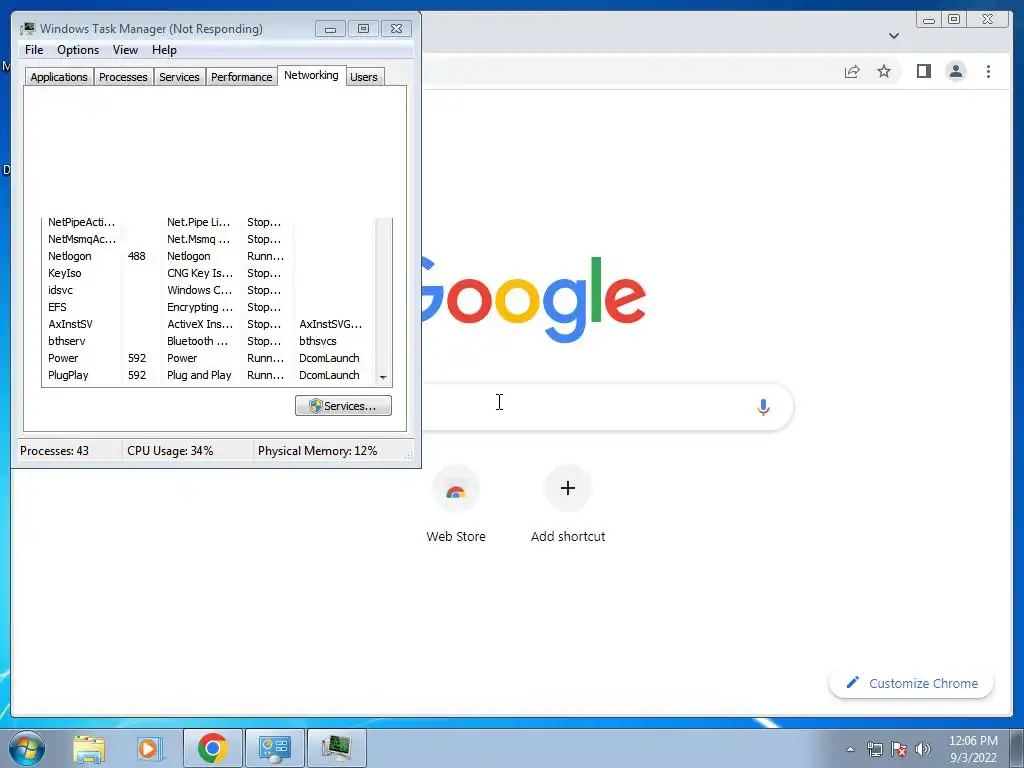This screenshot has height=768, width=1024.
Task: Click services list scroll down arrow
Action: pyautogui.click(x=383, y=377)
